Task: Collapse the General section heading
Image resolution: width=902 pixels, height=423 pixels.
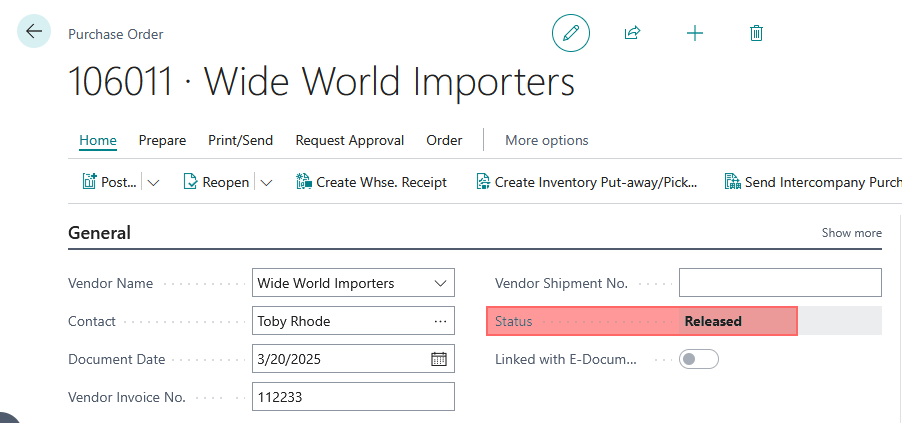Action: click(x=100, y=233)
